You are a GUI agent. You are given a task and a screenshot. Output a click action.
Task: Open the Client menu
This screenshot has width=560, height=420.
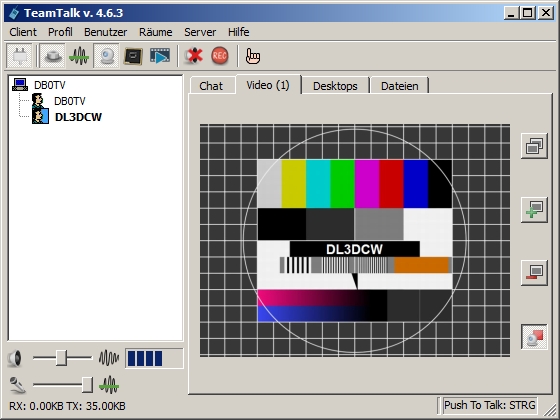pyautogui.click(x=23, y=32)
